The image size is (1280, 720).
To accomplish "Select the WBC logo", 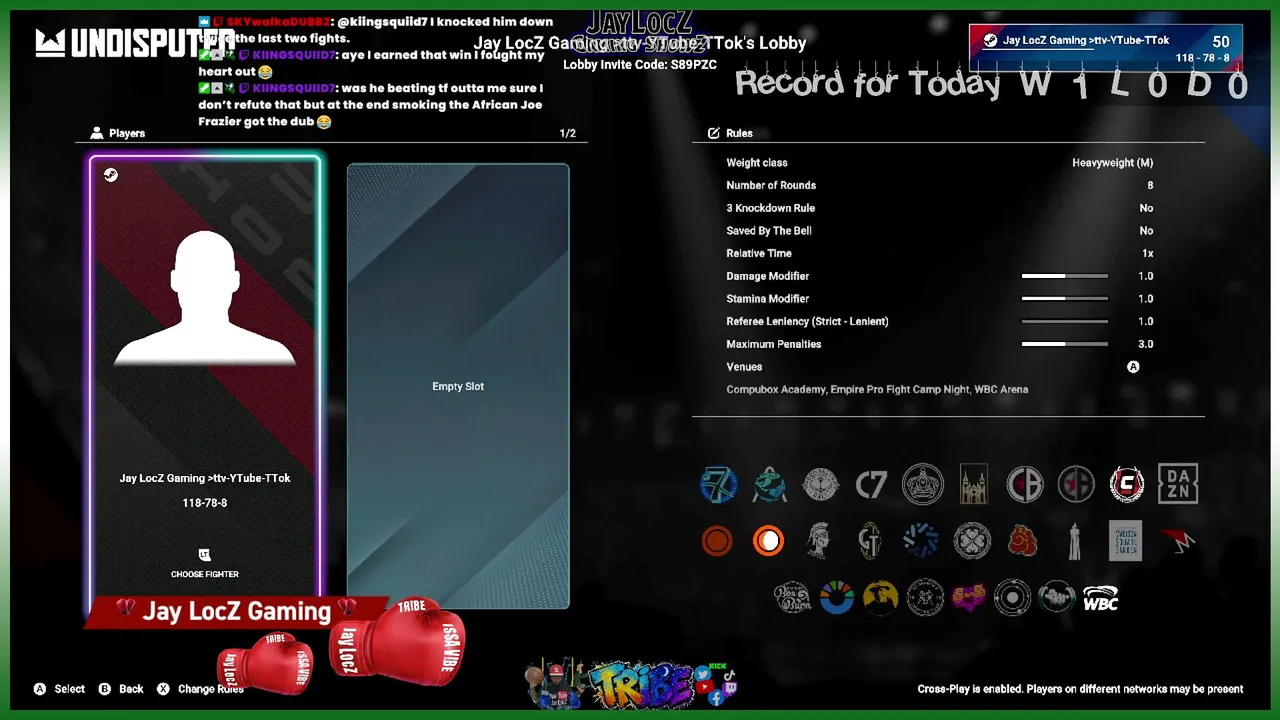I will click(x=1100, y=598).
